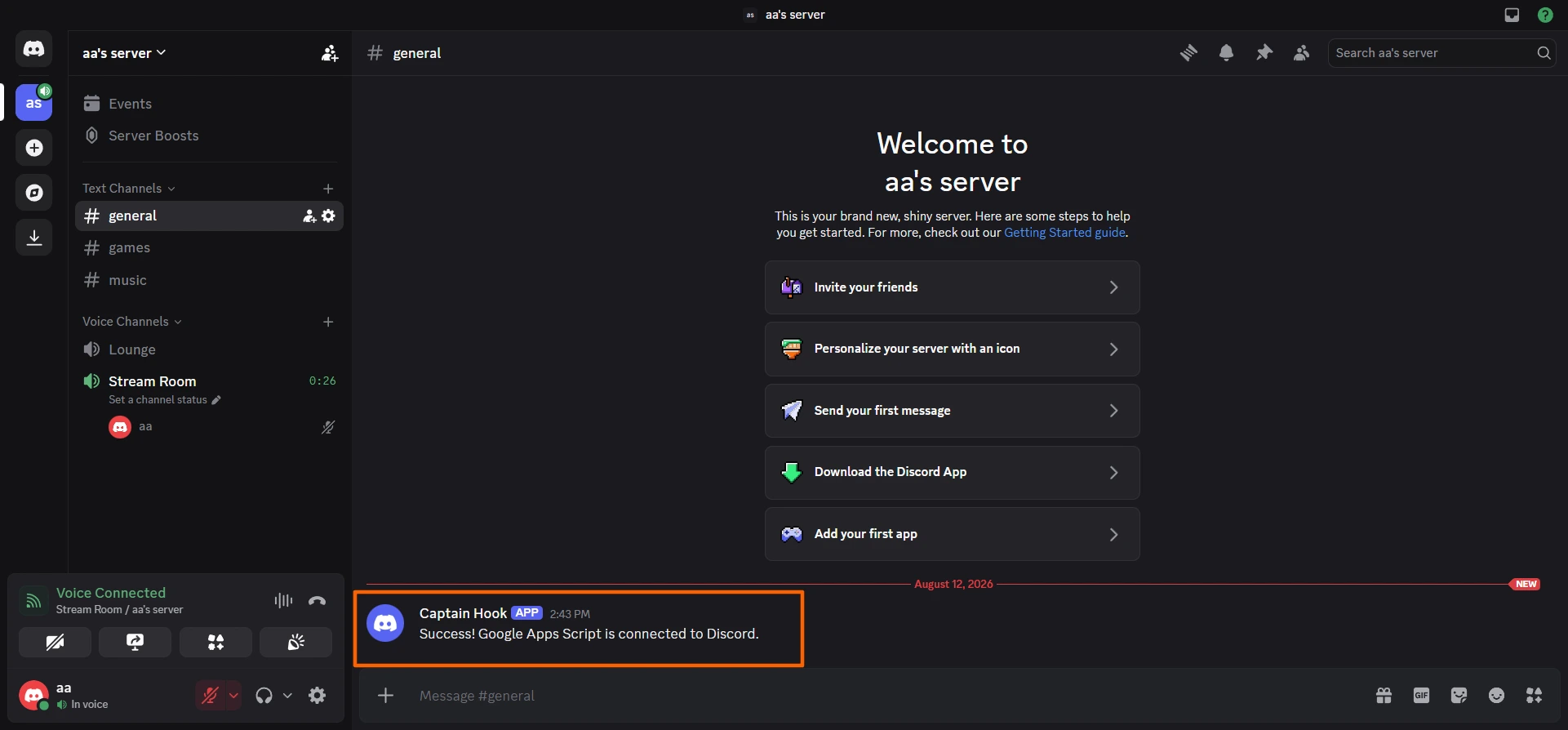Open Captain Hook avatar profile
The image size is (1568, 730).
point(385,623)
